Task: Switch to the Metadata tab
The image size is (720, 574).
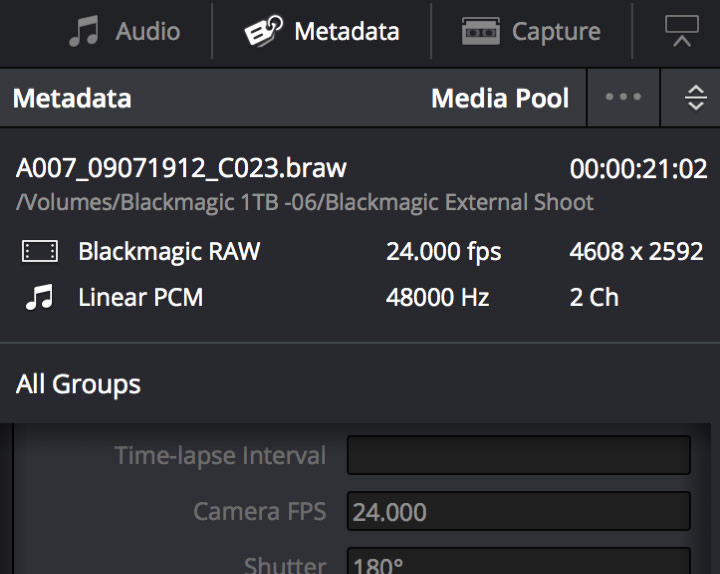Action: click(x=321, y=31)
